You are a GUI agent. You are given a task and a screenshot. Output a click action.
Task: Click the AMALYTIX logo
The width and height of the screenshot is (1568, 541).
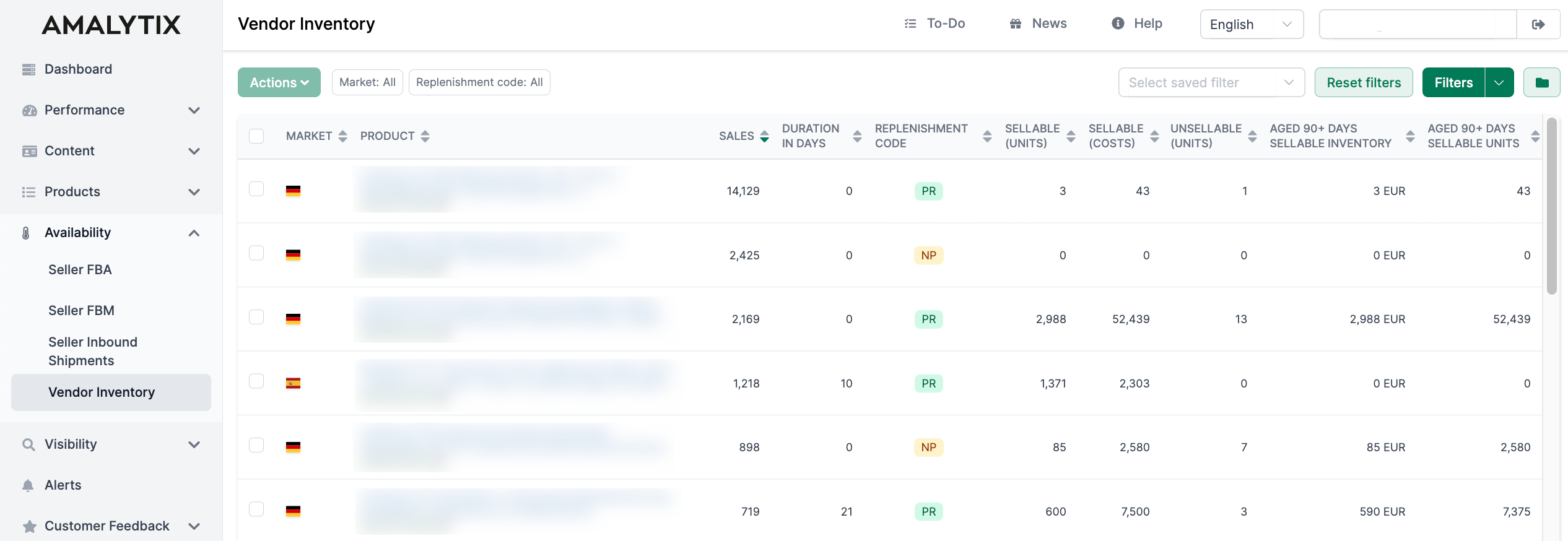[111, 25]
